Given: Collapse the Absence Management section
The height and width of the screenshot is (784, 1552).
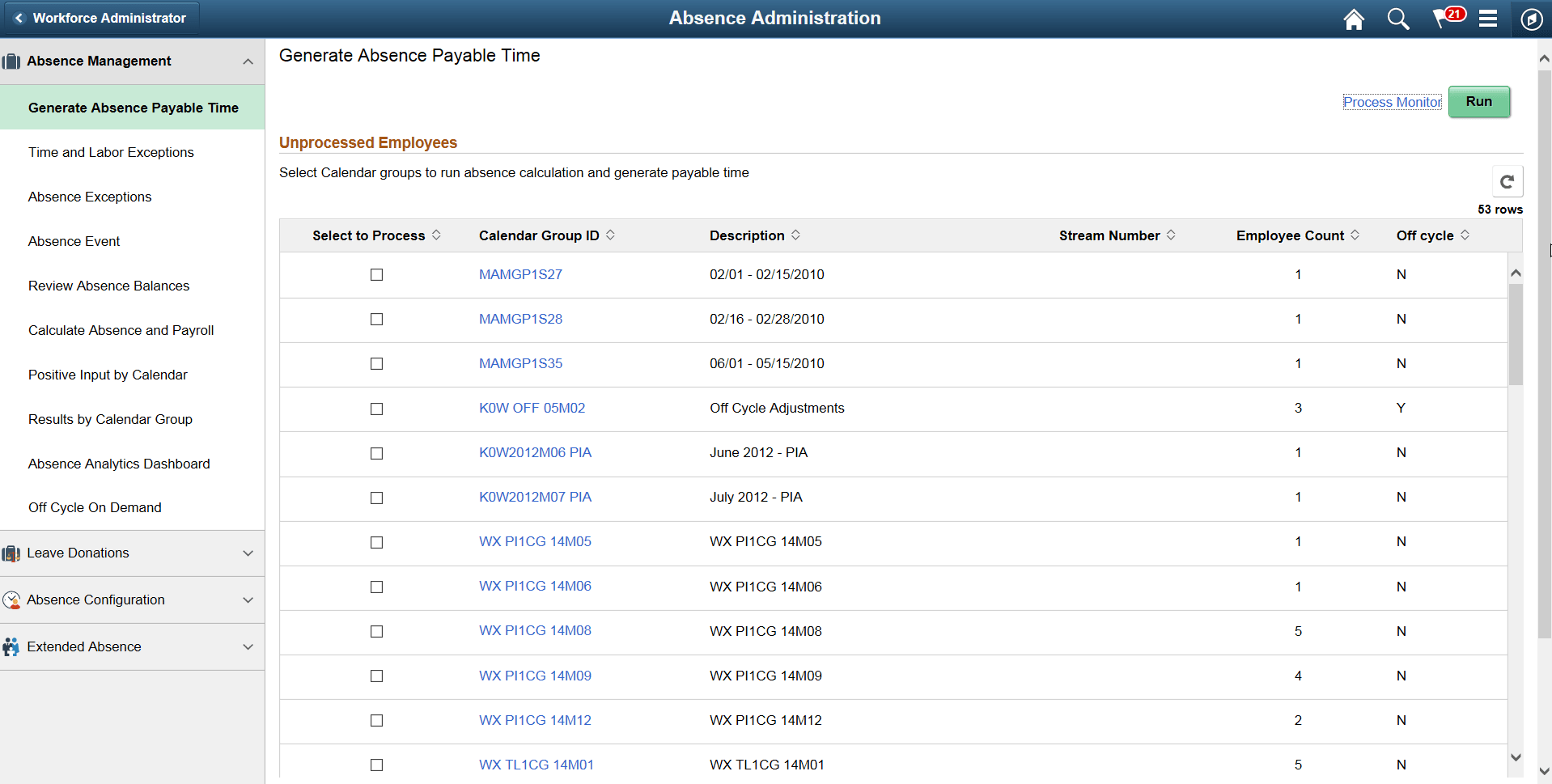Looking at the screenshot, I should 248,61.
